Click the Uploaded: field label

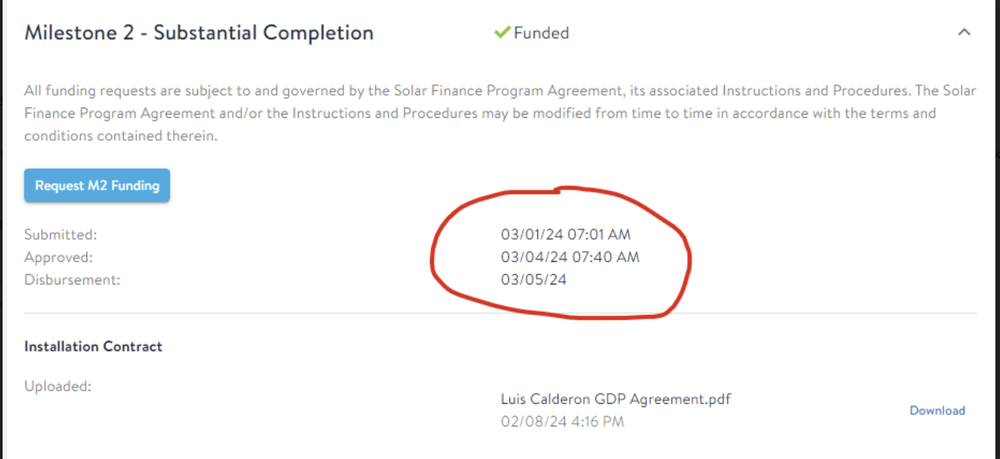58,385
